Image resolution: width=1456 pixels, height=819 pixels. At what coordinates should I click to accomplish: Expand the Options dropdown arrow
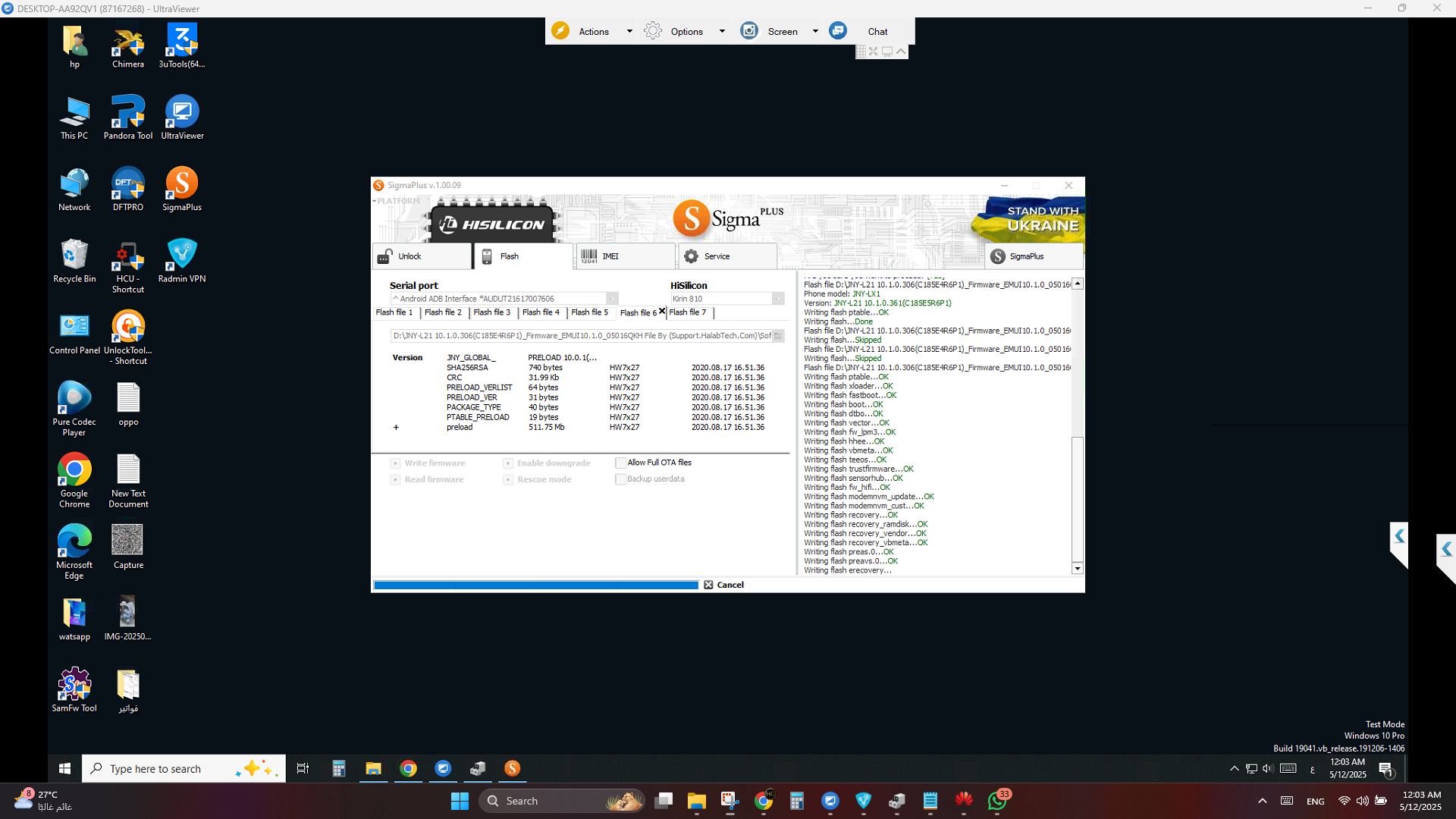[x=722, y=31]
